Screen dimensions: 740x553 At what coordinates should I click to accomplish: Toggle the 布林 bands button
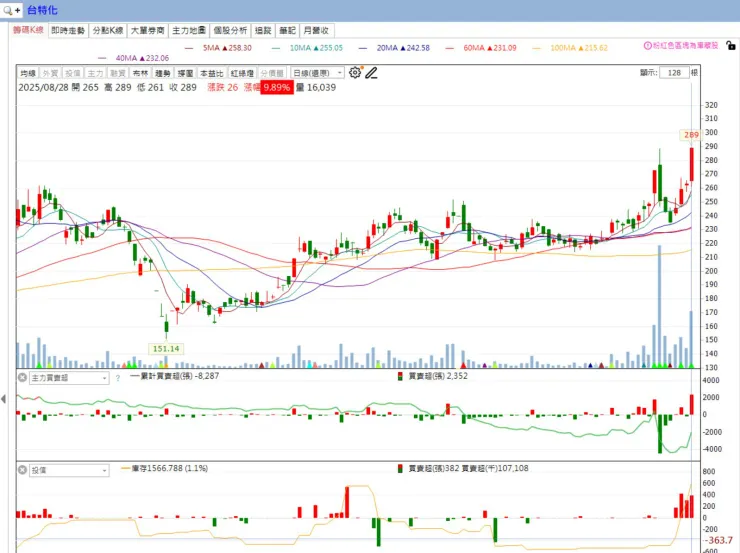pyautogui.click(x=140, y=73)
